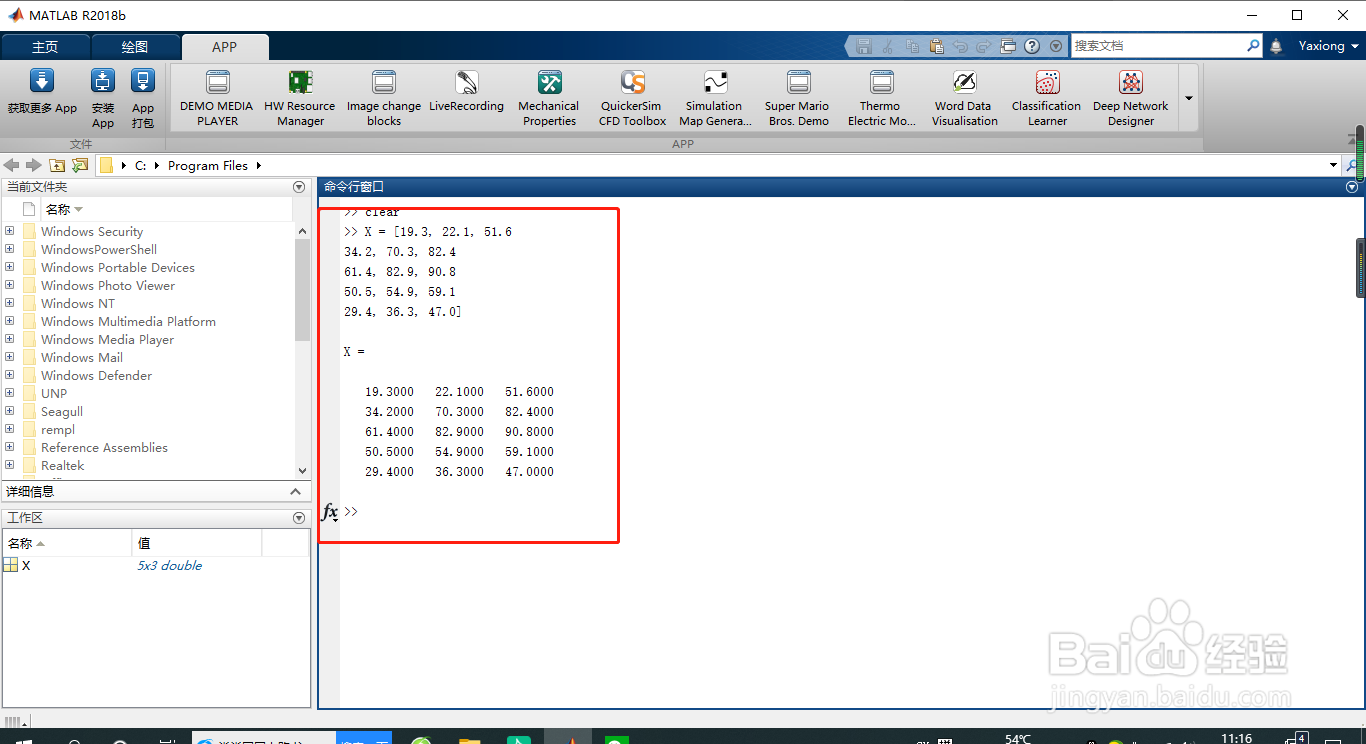The image size is (1366, 744).
Task: Click the C: path segment
Action: [x=141, y=166]
